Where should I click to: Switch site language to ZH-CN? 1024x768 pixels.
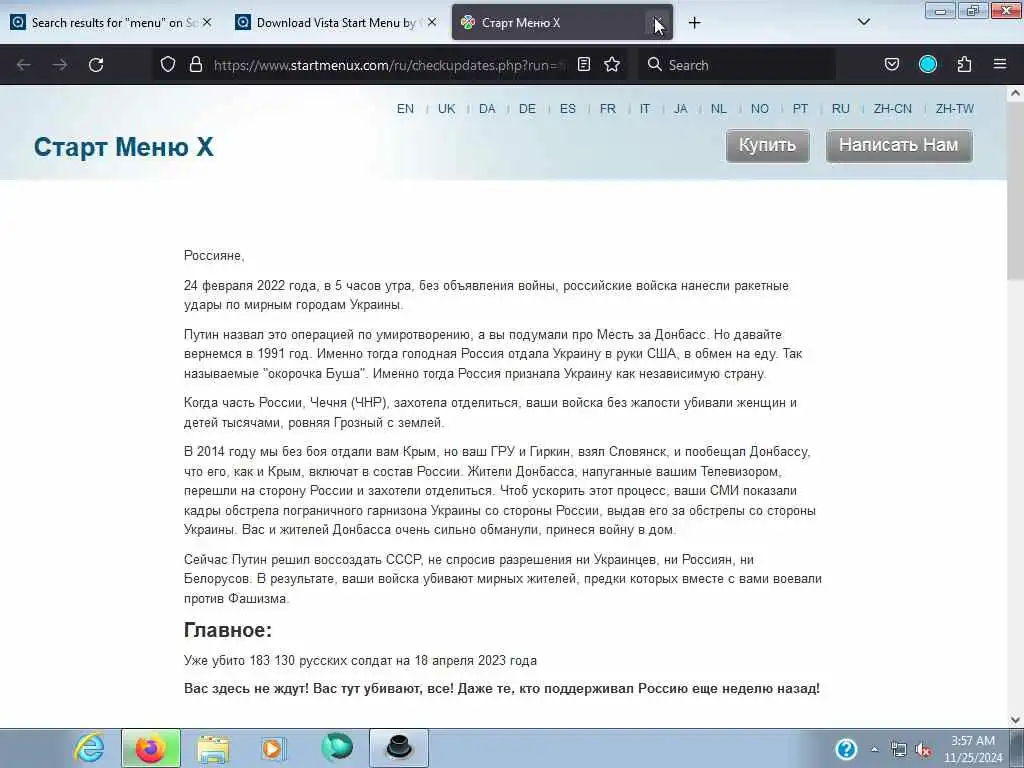pos(893,109)
